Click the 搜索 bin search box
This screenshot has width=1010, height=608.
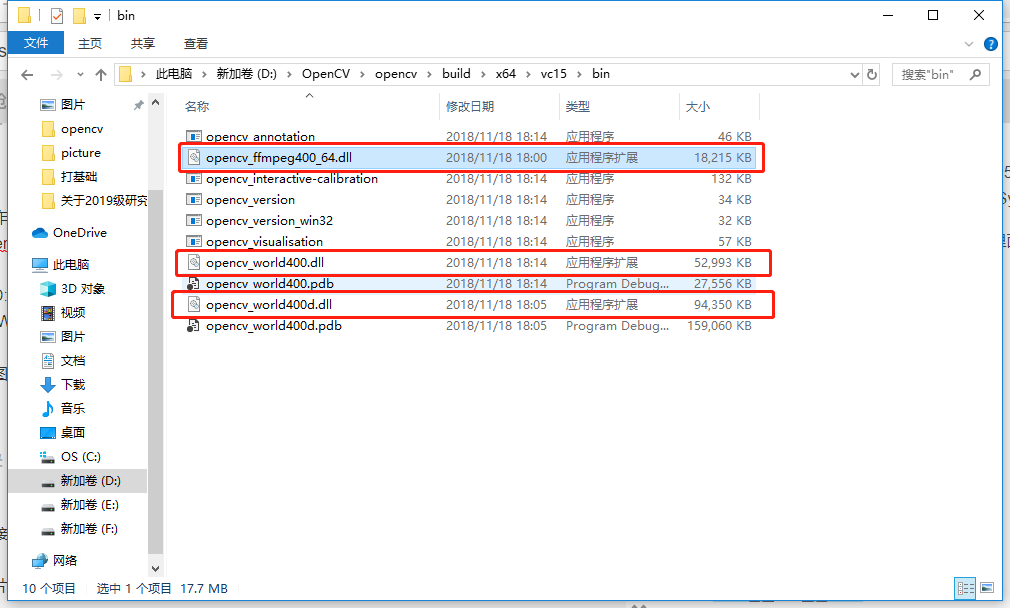[930, 74]
